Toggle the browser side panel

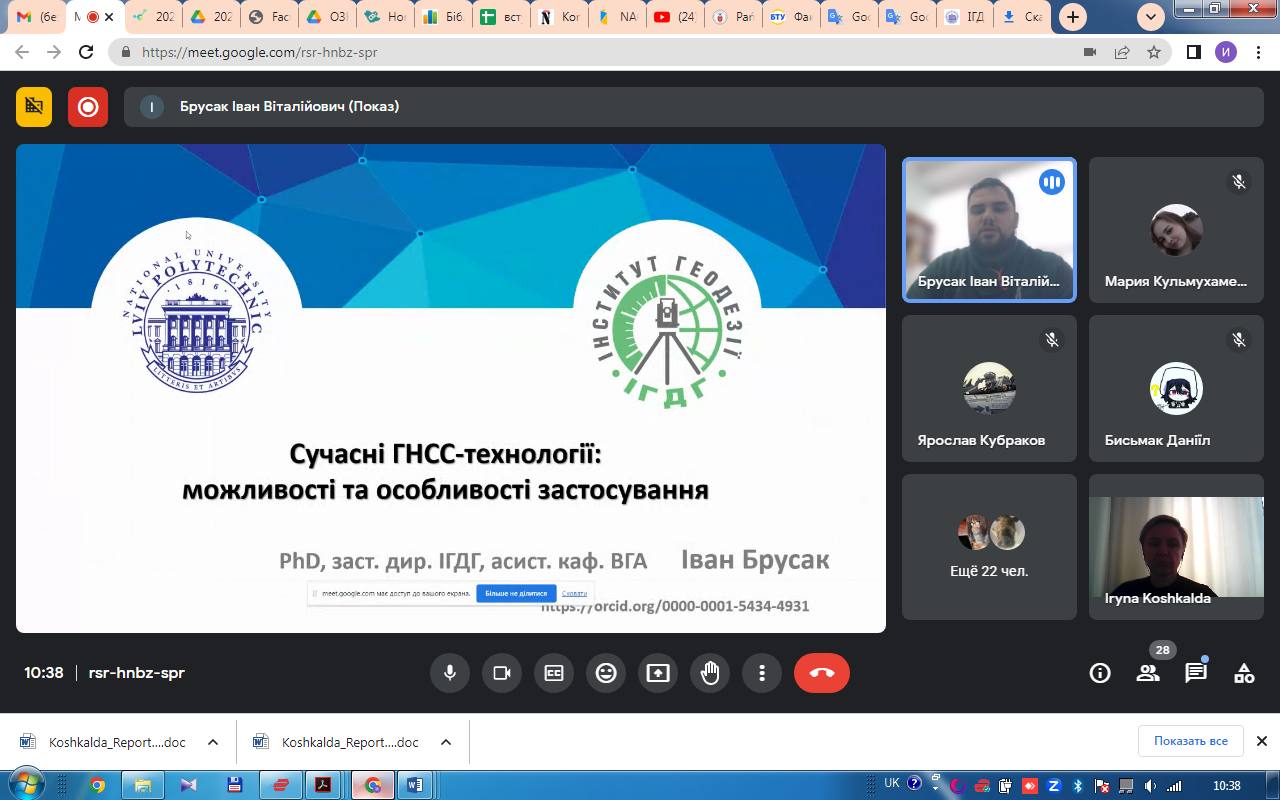pos(1193,52)
